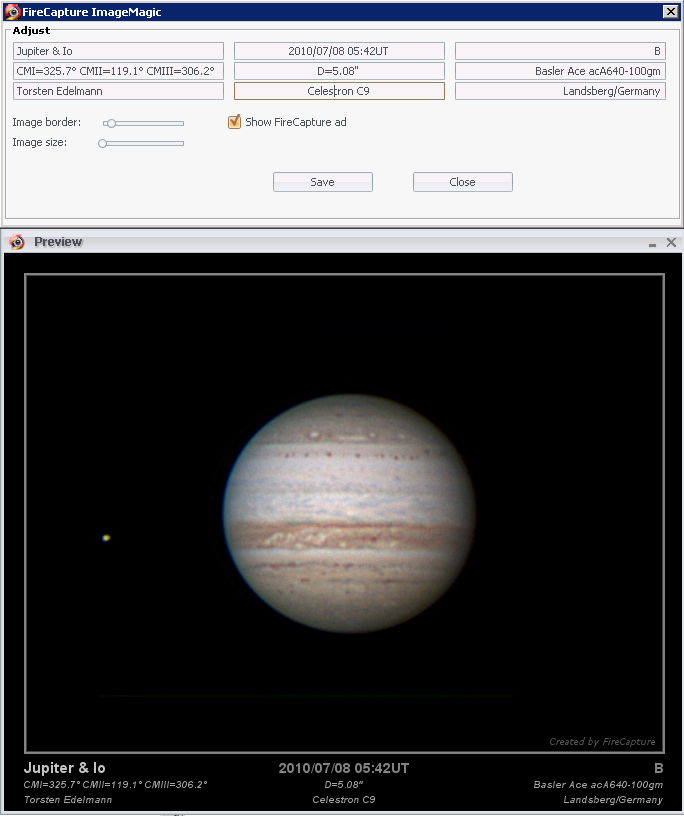Edit the Jupiter & Io title field
This screenshot has height=816, width=684.
click(x=118, y=51)
